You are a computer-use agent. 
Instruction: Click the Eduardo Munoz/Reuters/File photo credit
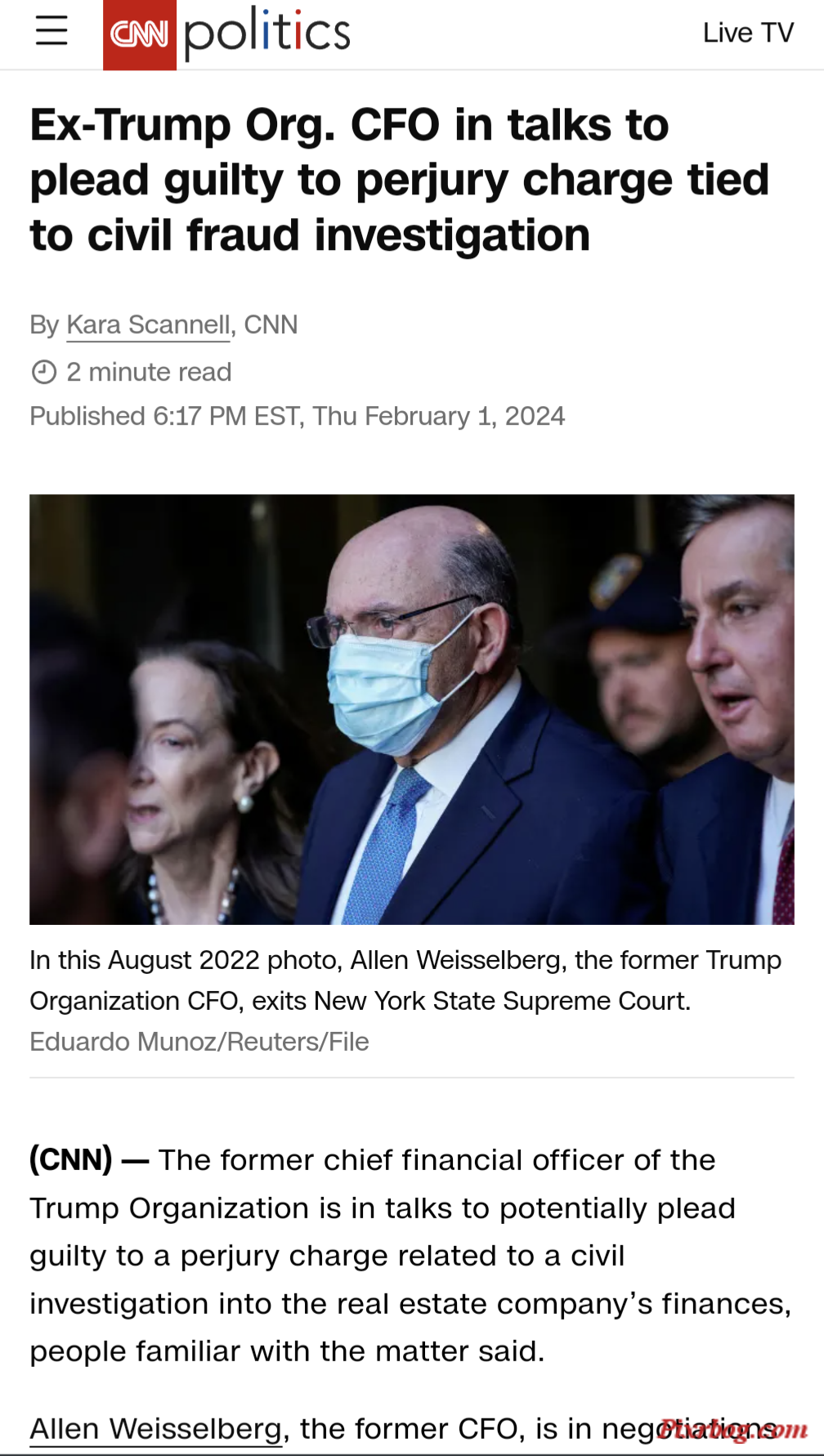click(x=199, y=1042)
